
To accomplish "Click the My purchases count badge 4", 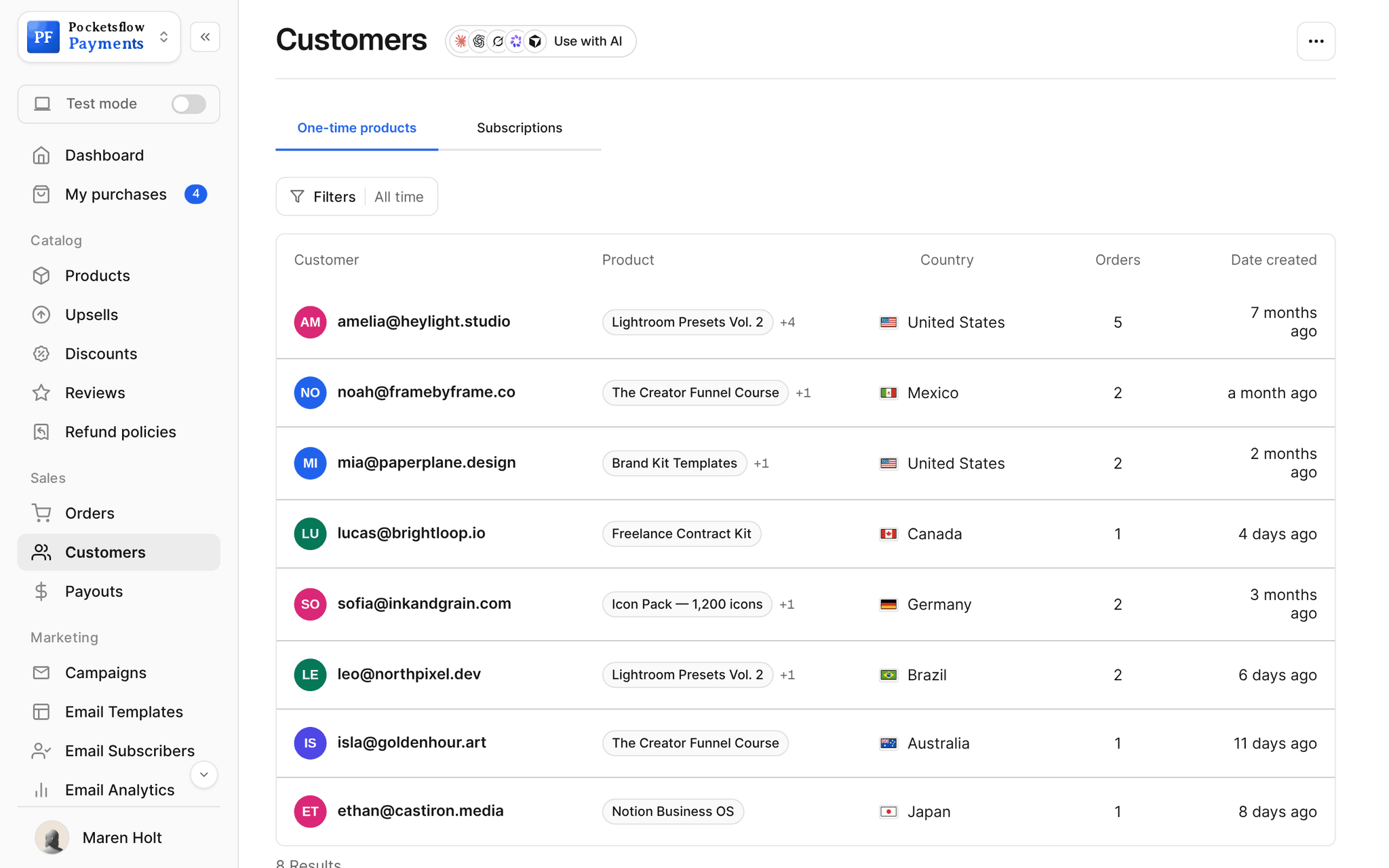I will [196, 194].
